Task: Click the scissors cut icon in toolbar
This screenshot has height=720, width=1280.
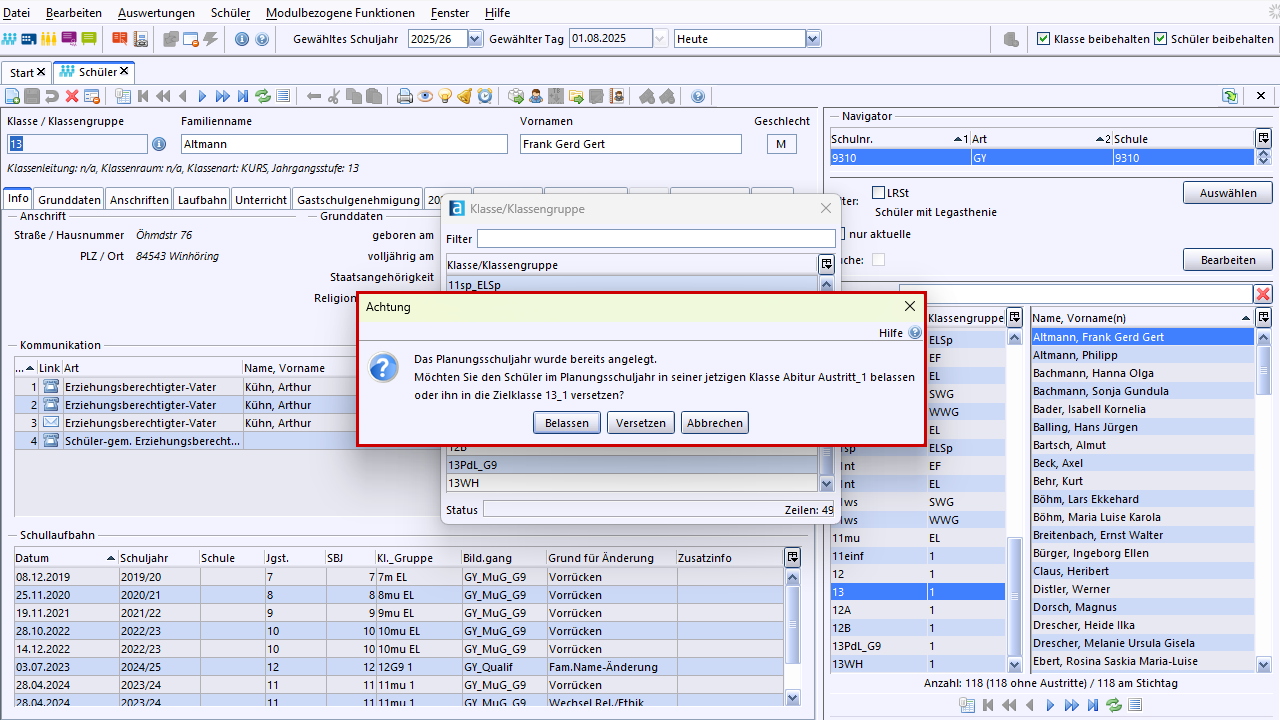Action: tap(334, 96)
